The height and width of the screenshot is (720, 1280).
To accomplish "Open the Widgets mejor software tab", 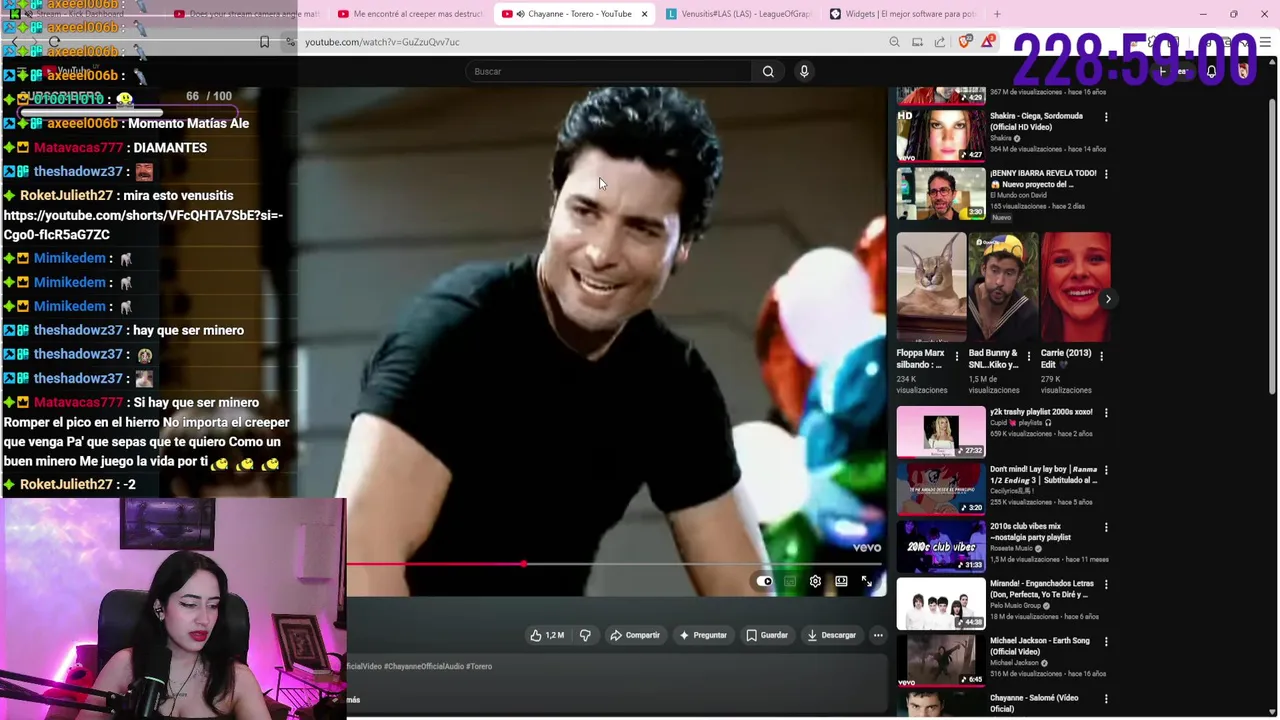I will tap(903, 14).
